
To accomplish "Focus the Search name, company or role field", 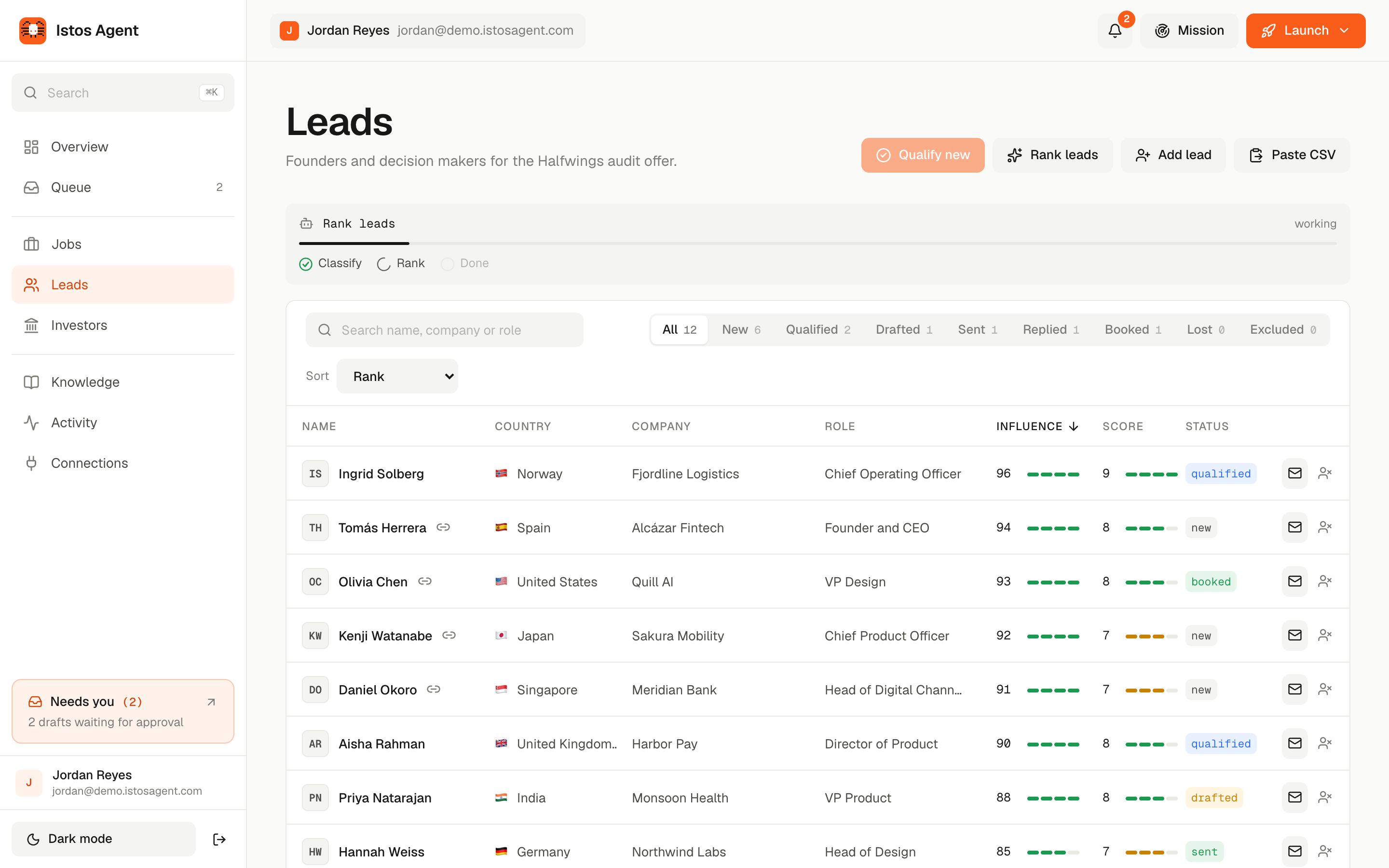I will (444, 329).
